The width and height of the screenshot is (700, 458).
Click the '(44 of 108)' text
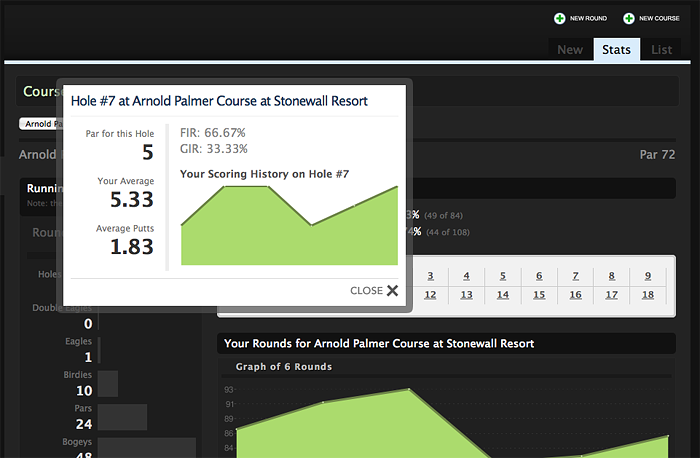(x=448, y=232)
